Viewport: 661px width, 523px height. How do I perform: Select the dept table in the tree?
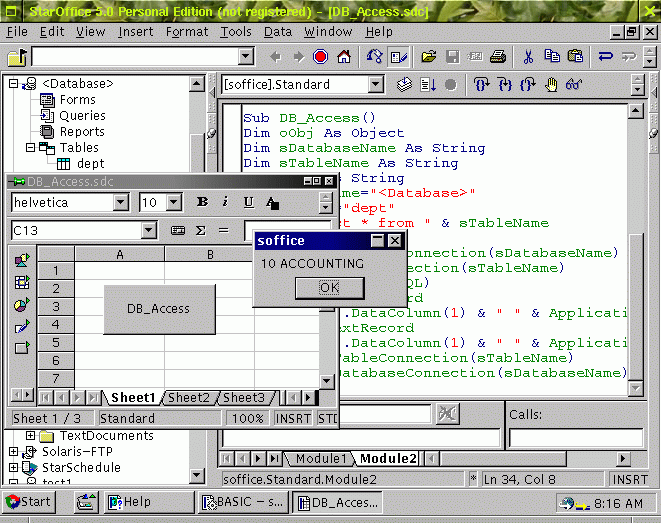click(x=90, y=164)
